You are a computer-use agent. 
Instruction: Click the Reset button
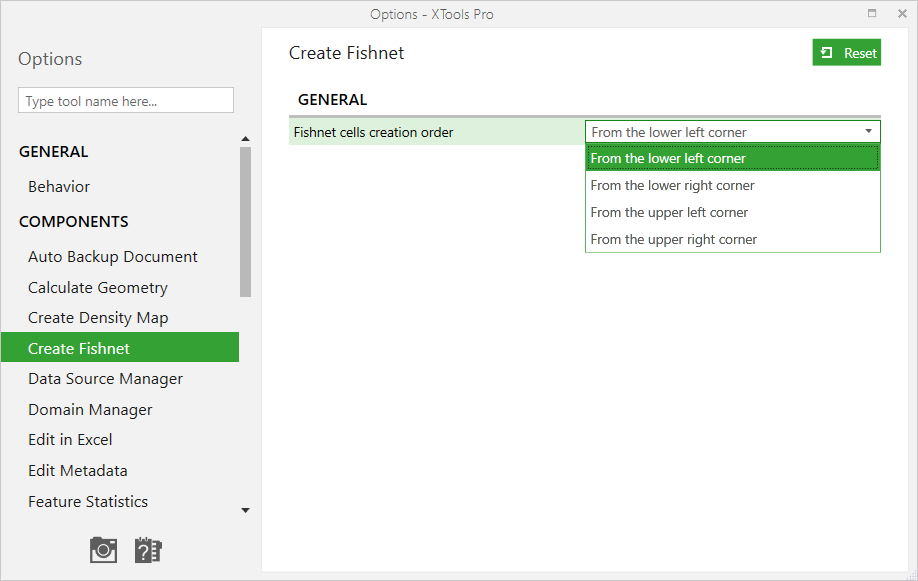pos(847,53)
